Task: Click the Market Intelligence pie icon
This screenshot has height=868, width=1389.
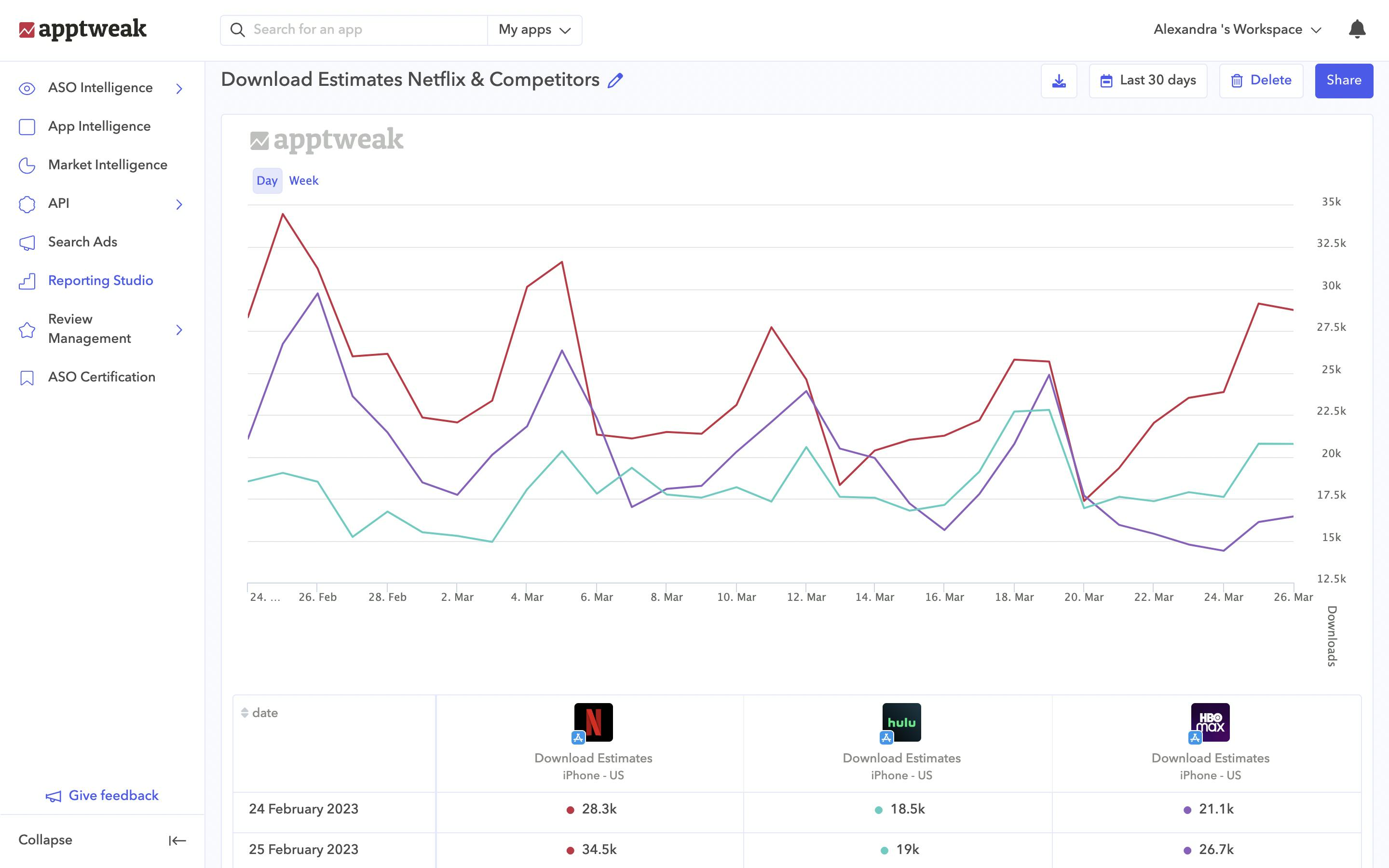Action: pyautogui.click(x=27, y=165)
